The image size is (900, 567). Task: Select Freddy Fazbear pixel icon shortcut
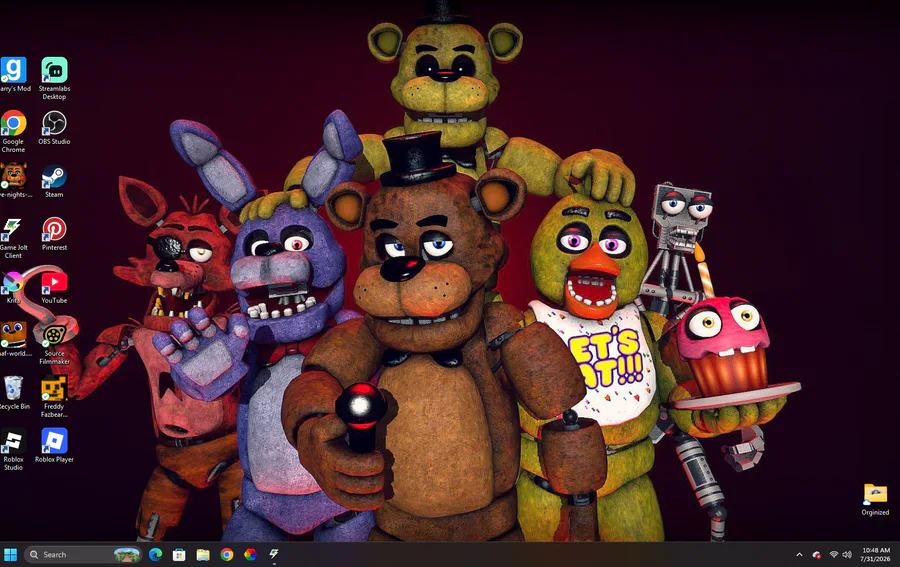point(55,397)
